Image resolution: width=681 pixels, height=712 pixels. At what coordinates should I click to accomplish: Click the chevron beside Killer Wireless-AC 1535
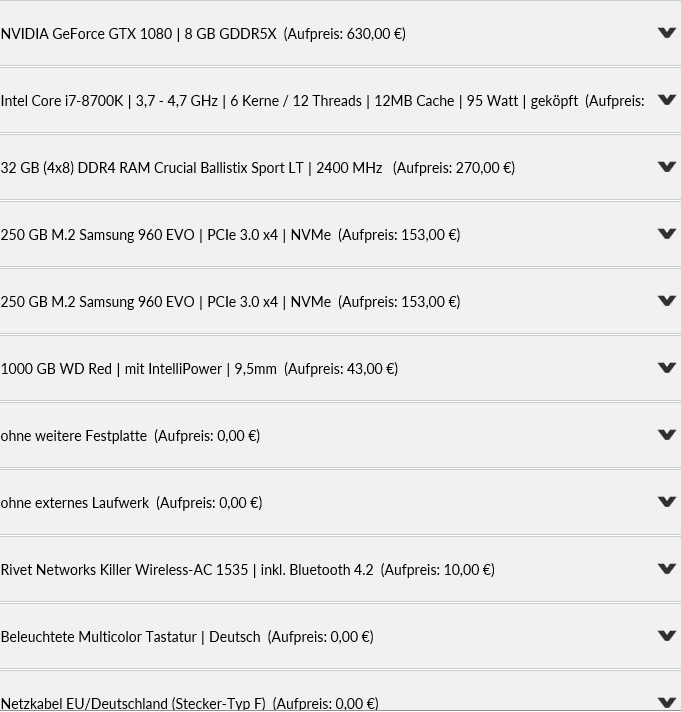click(667, 569)
